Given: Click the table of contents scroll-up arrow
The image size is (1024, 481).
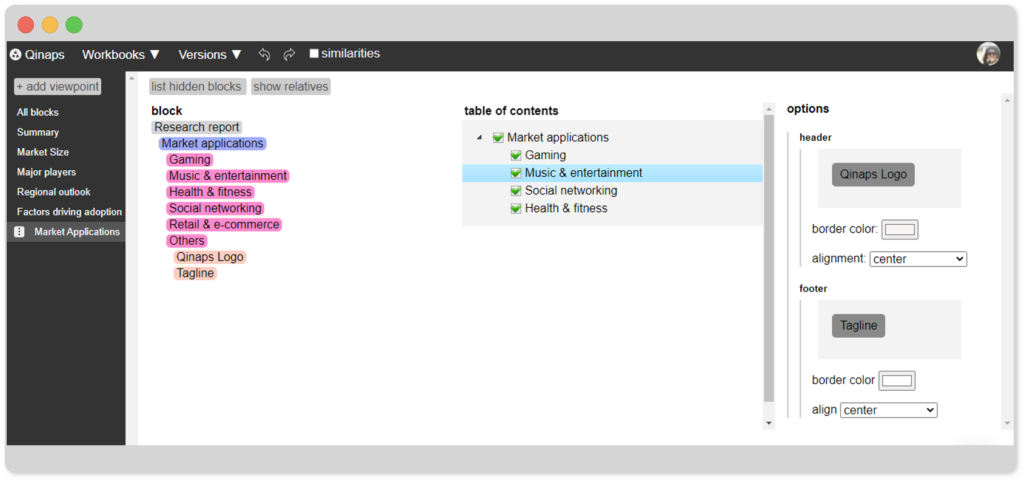Looking at the screenshot, I should [769, 109].
